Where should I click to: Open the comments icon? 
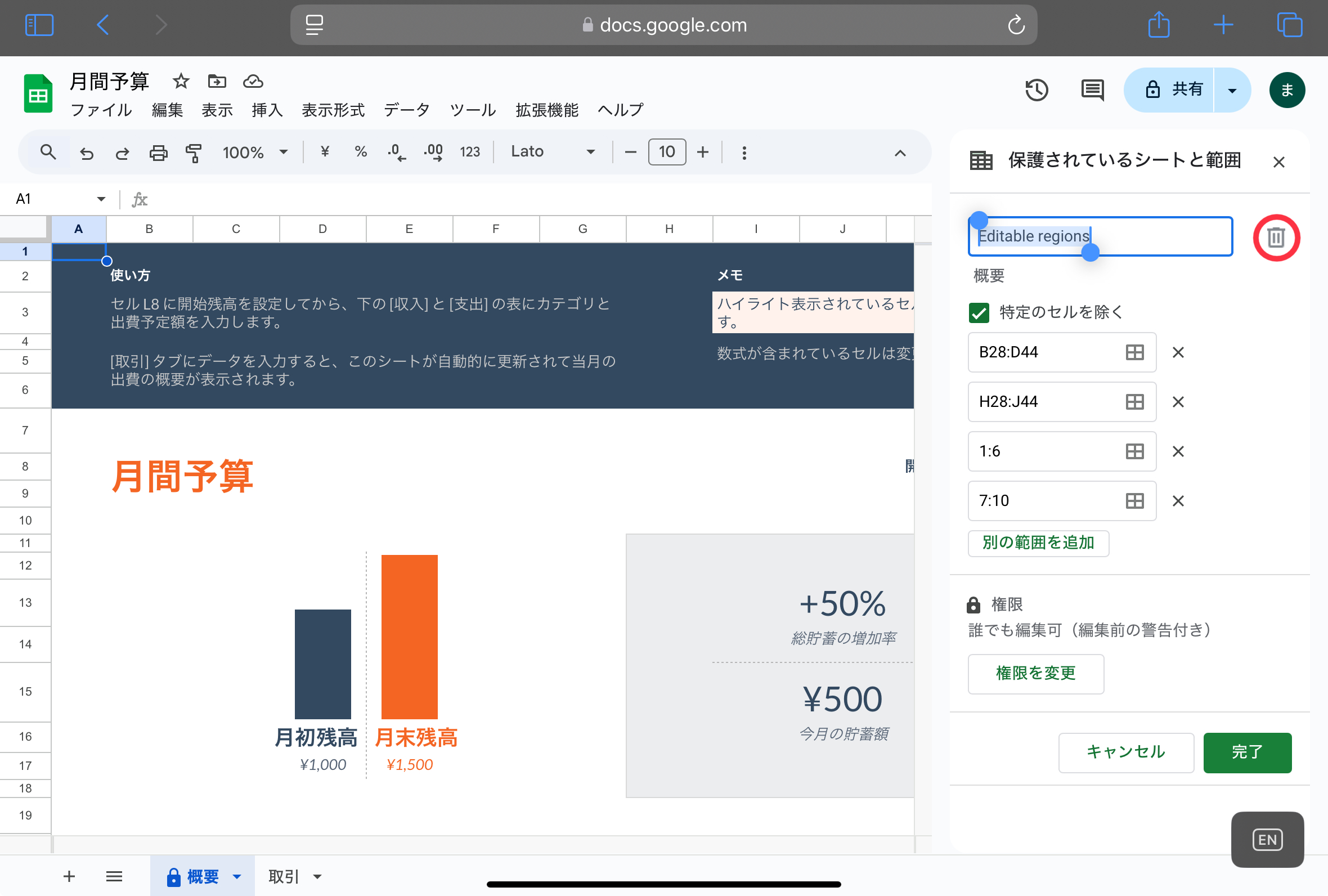[x=1092, y=90]
